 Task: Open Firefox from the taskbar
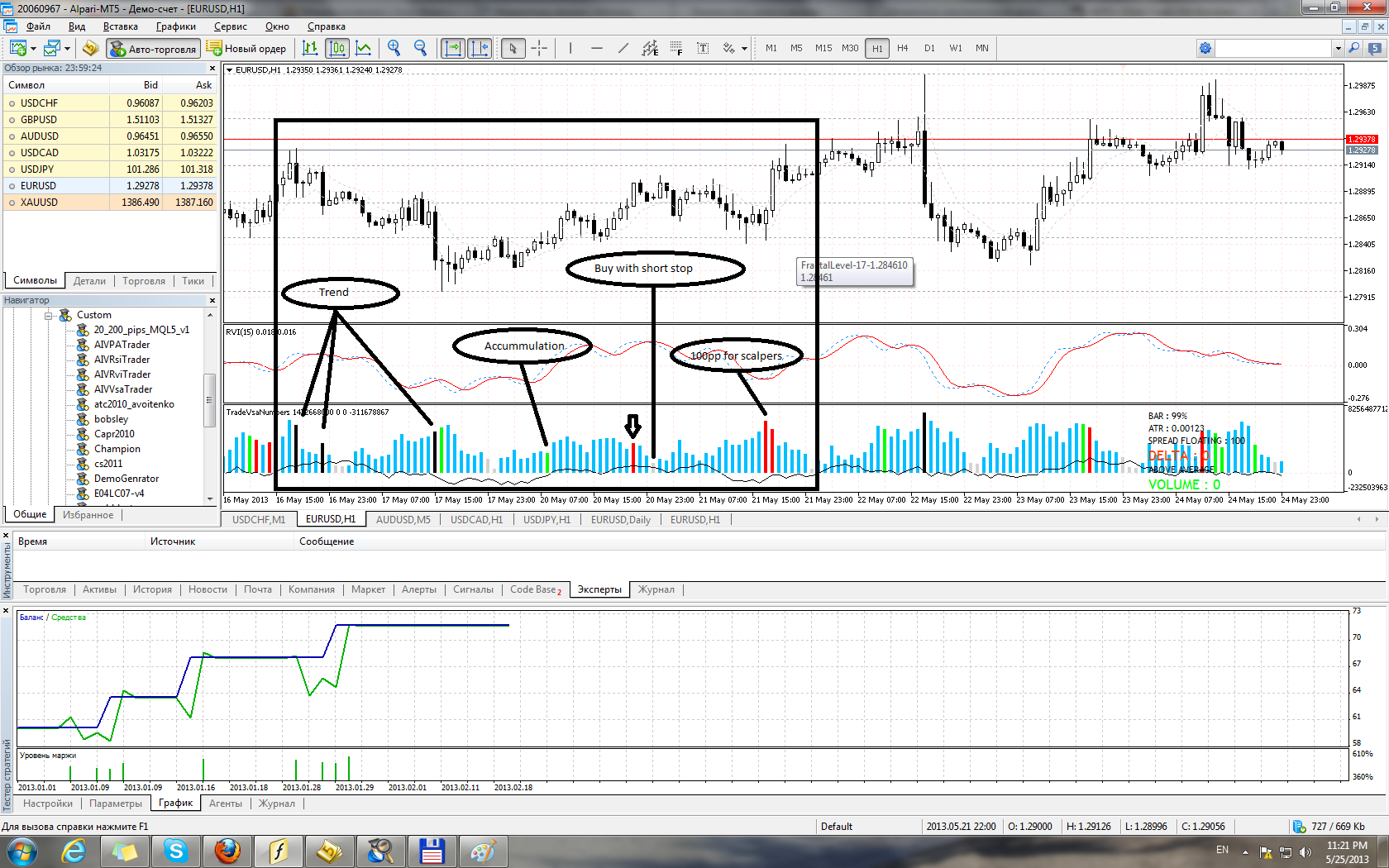tap(227, 851)
